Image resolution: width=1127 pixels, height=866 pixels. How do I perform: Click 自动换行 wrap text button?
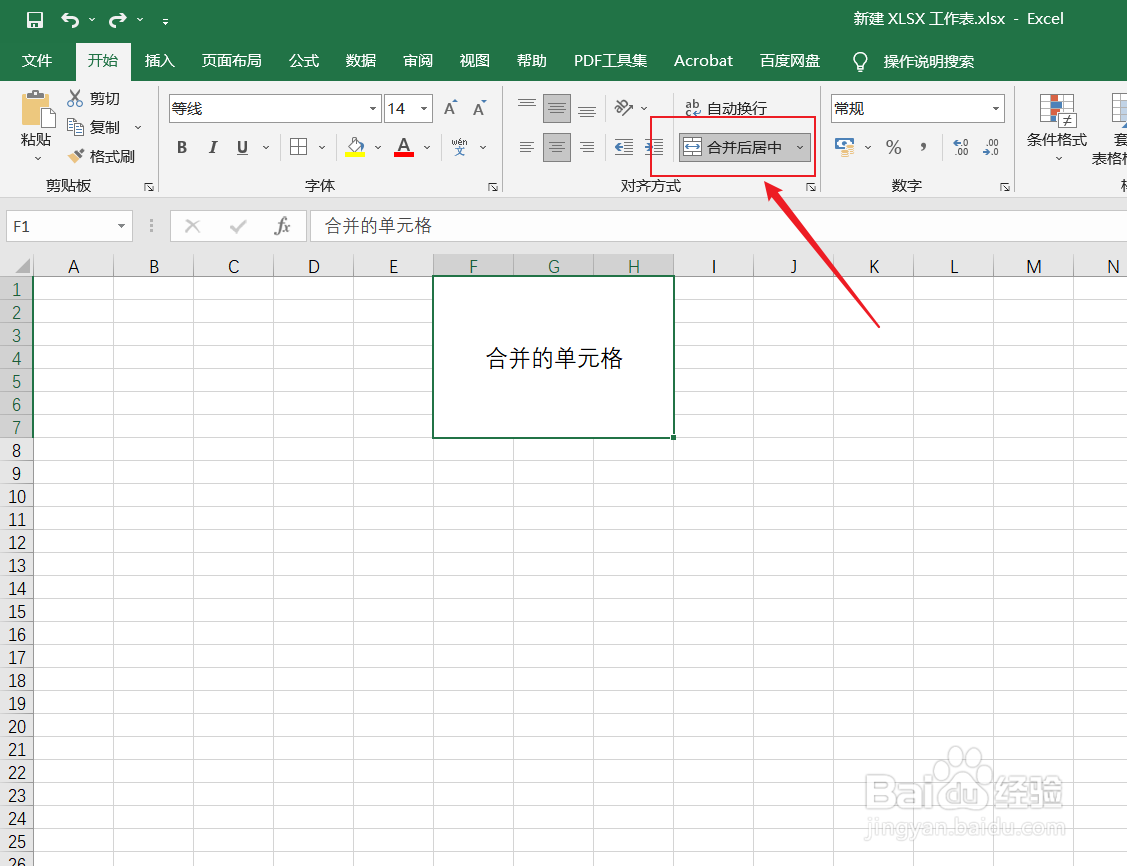(726, 109)
